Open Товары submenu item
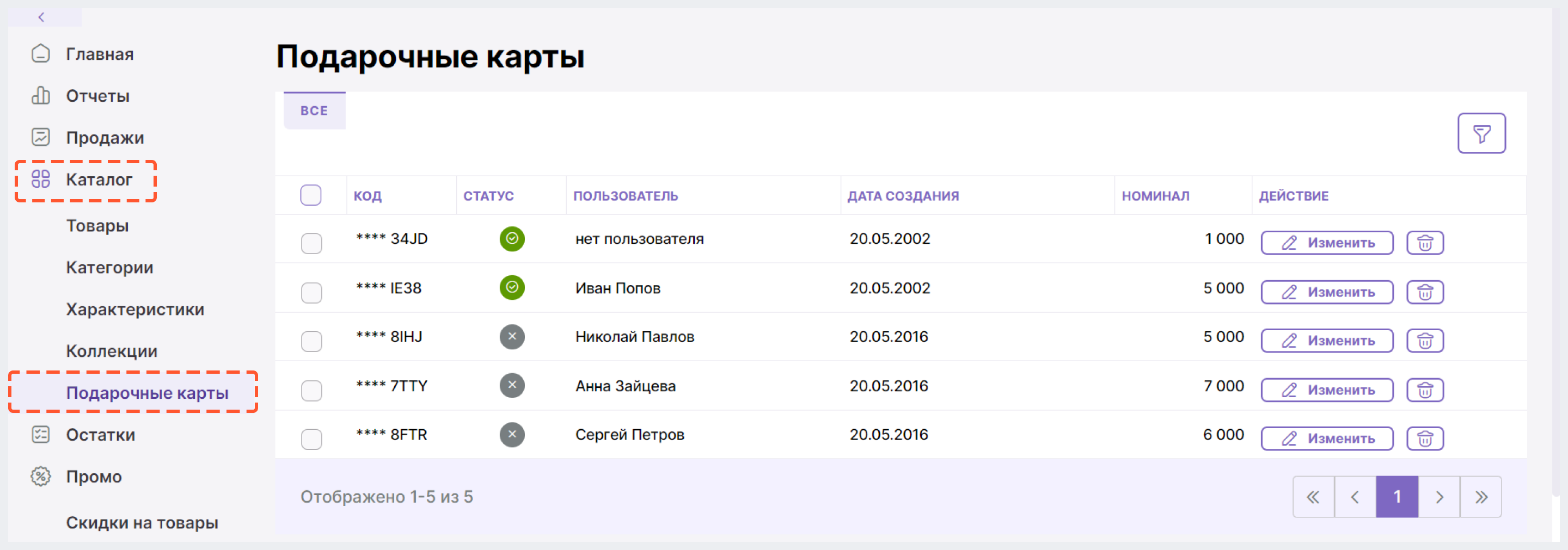This screenshot has height=550, width=1568. 97,226
